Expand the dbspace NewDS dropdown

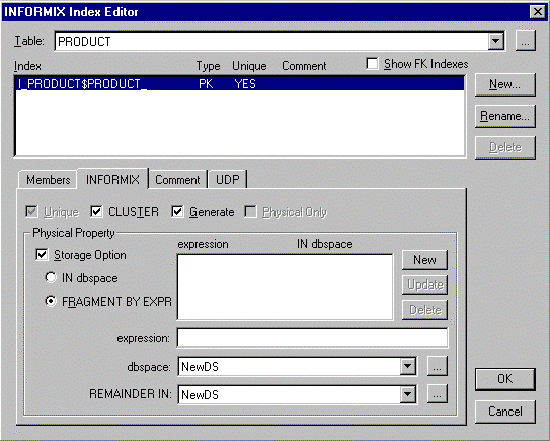point(408,367)
